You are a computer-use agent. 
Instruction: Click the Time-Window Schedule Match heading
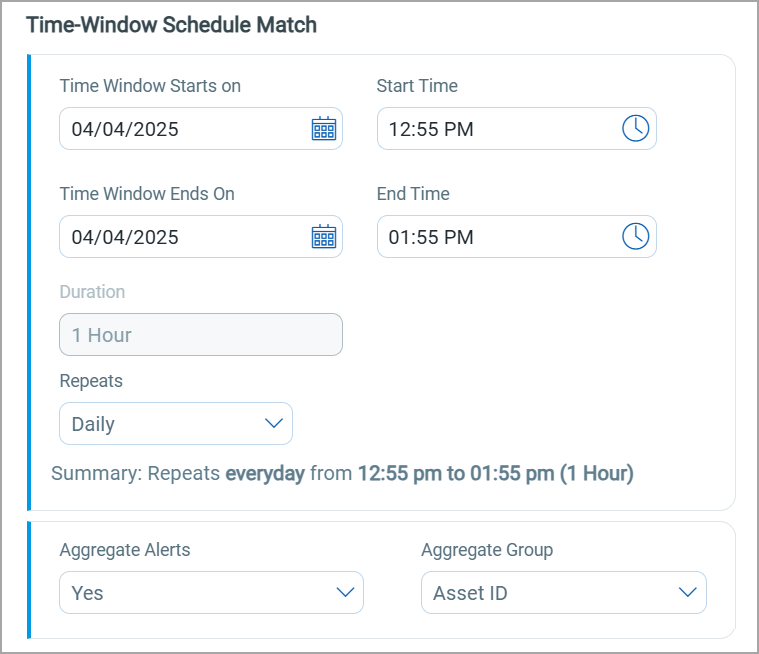(171, 25)
